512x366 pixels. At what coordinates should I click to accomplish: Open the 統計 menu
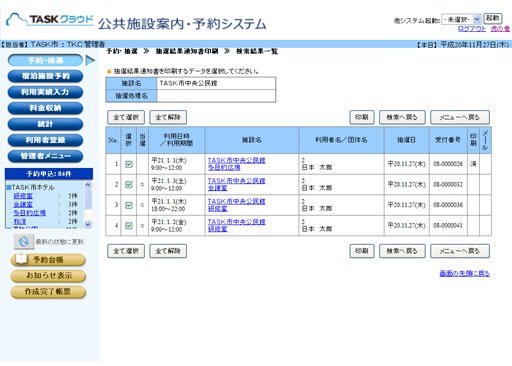pyautogui.click(x=45, y=124)
